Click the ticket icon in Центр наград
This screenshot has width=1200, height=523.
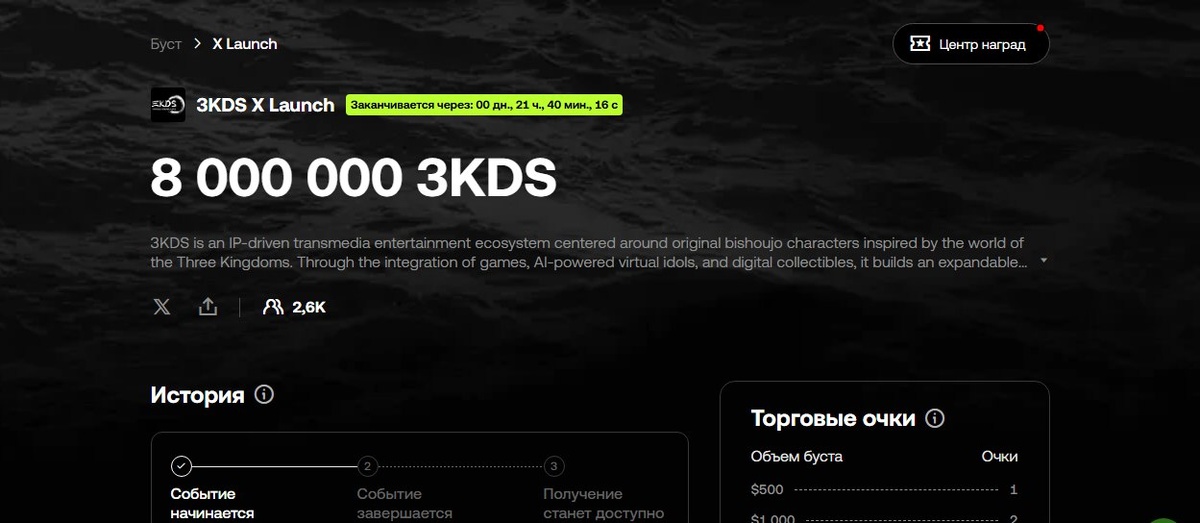(919, 44)
